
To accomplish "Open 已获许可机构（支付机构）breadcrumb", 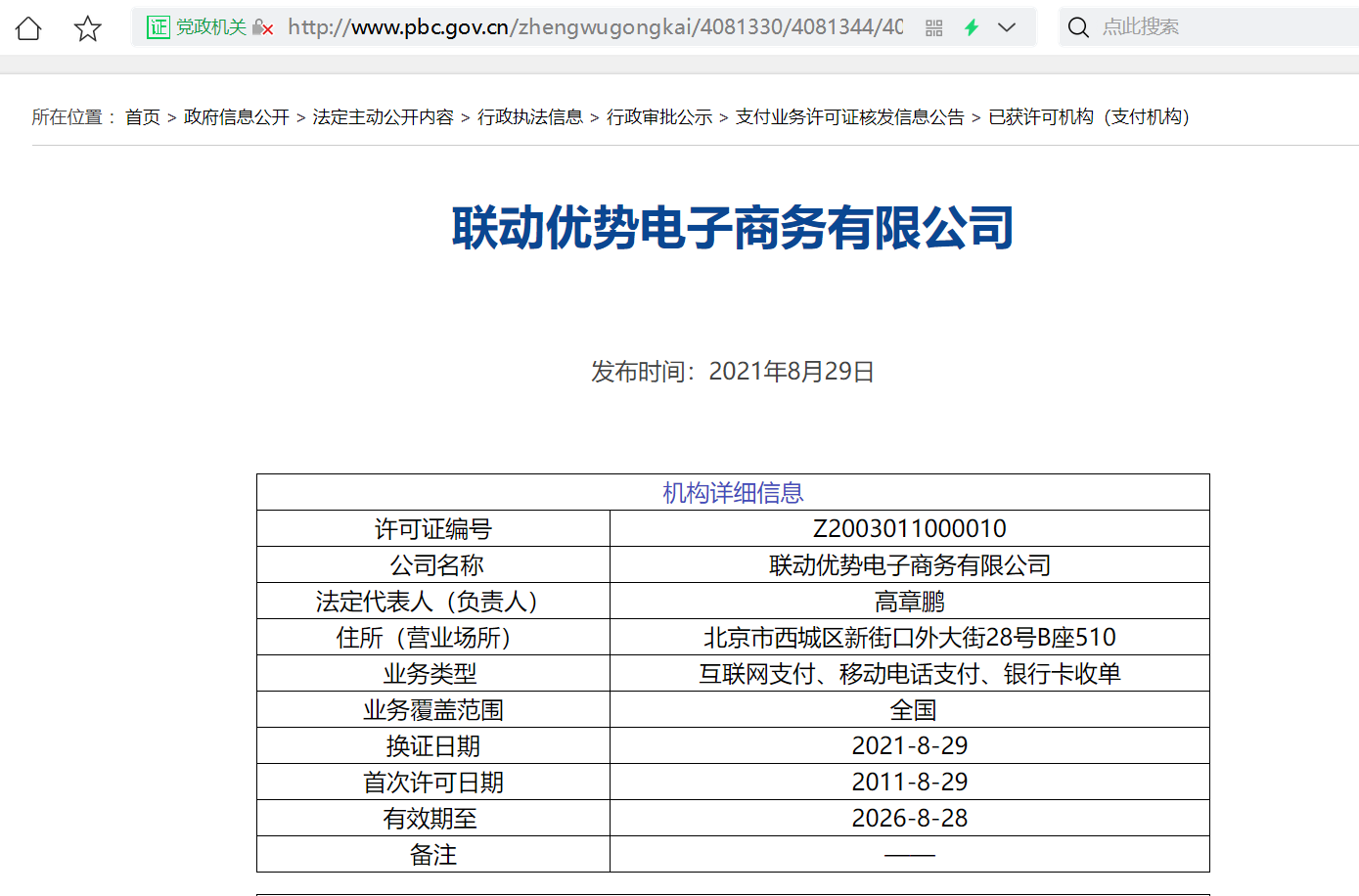I will pyautogui.click(x=1089, y=117).
